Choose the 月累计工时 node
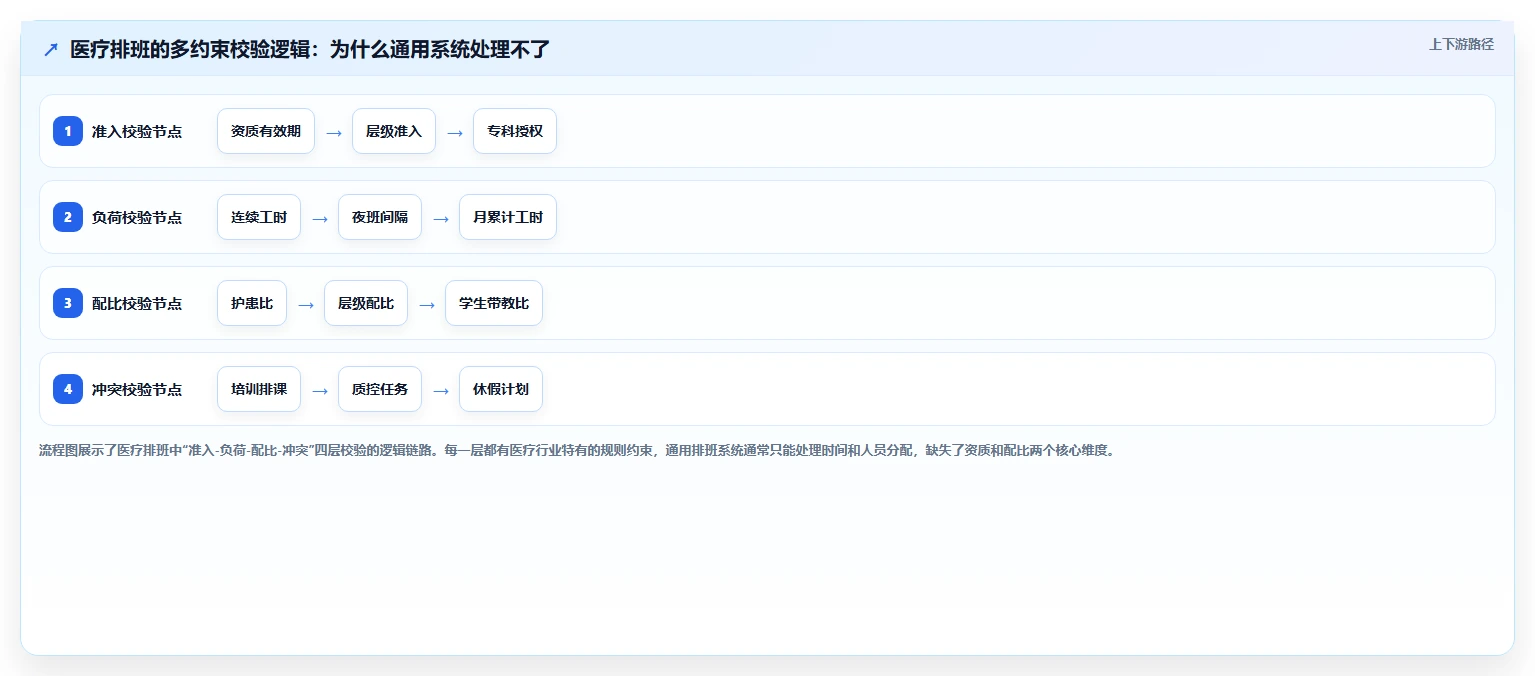Viewport: 1535px width, 676px height. tap(508, 217)
